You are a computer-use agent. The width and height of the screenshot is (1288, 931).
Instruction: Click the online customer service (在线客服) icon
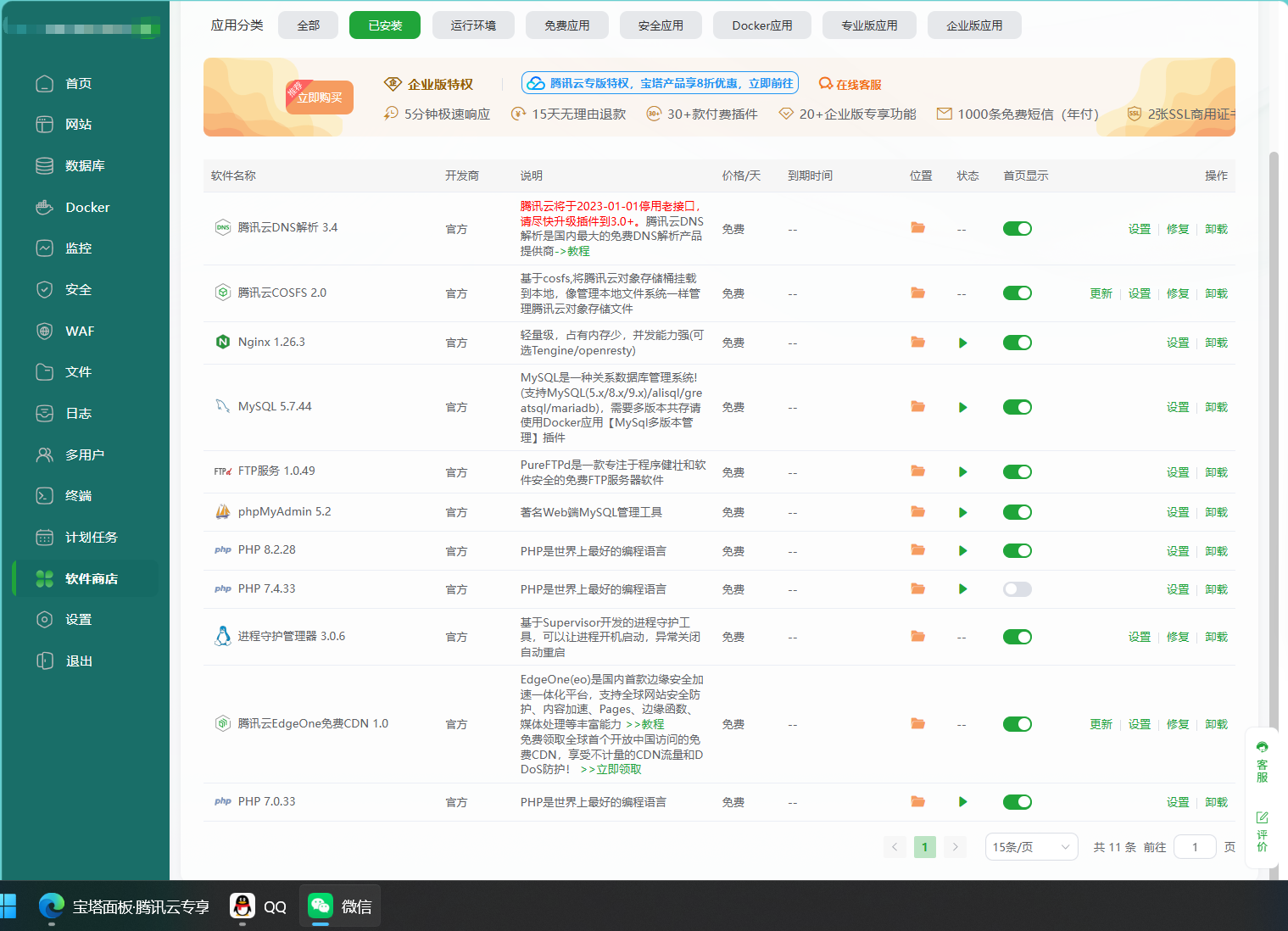825,84
